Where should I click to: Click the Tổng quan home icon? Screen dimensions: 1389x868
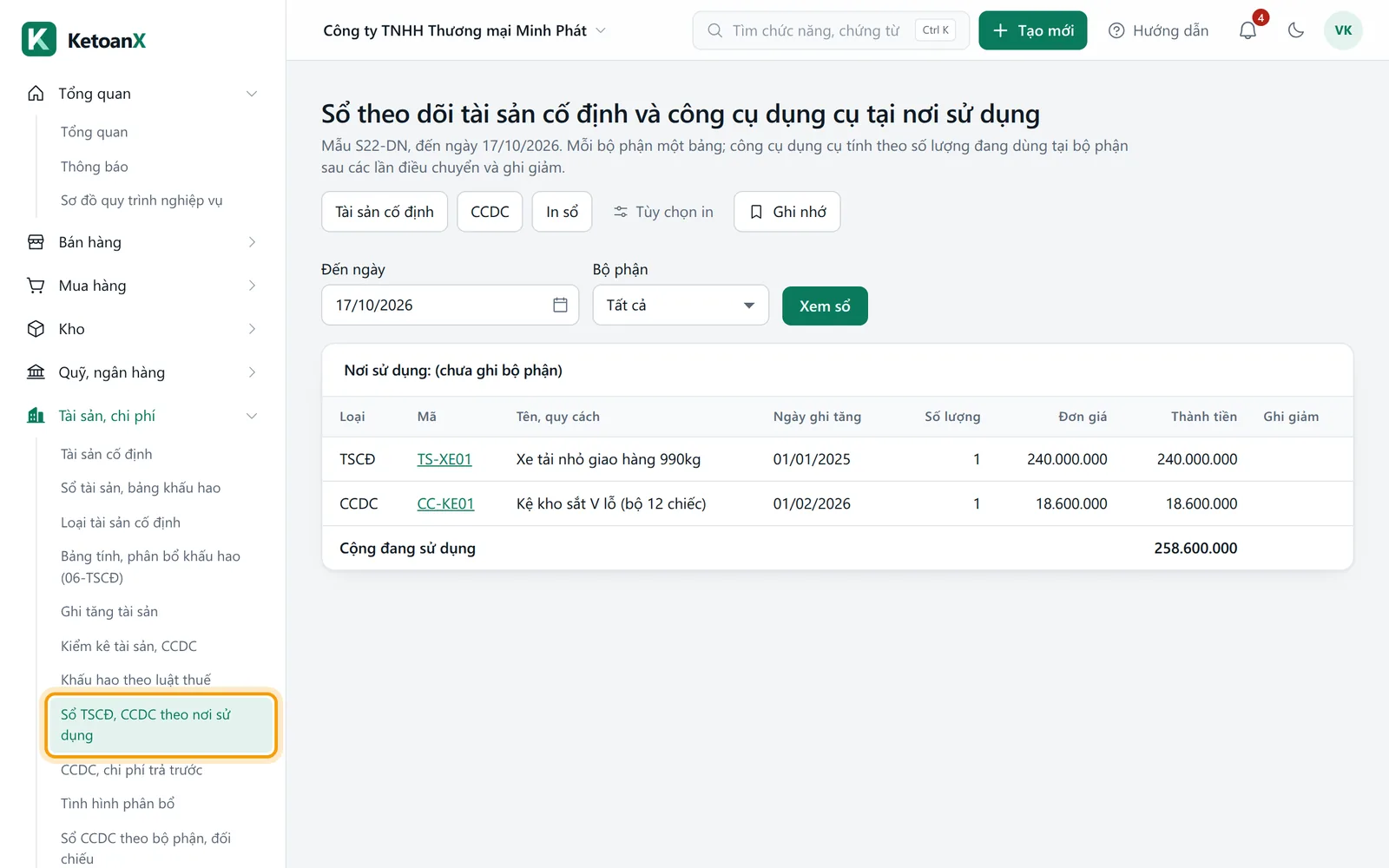tap(36, 93)
